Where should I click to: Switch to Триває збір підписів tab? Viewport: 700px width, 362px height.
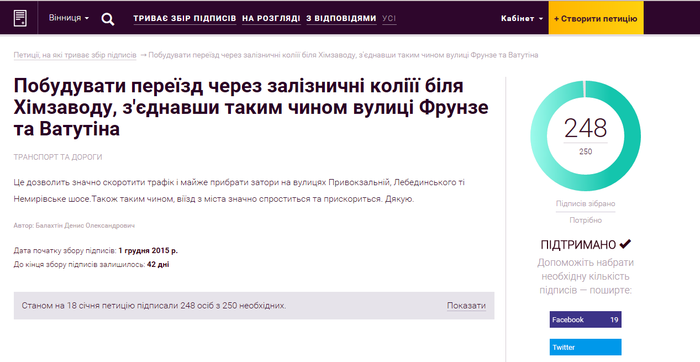(x=185, y=19)
